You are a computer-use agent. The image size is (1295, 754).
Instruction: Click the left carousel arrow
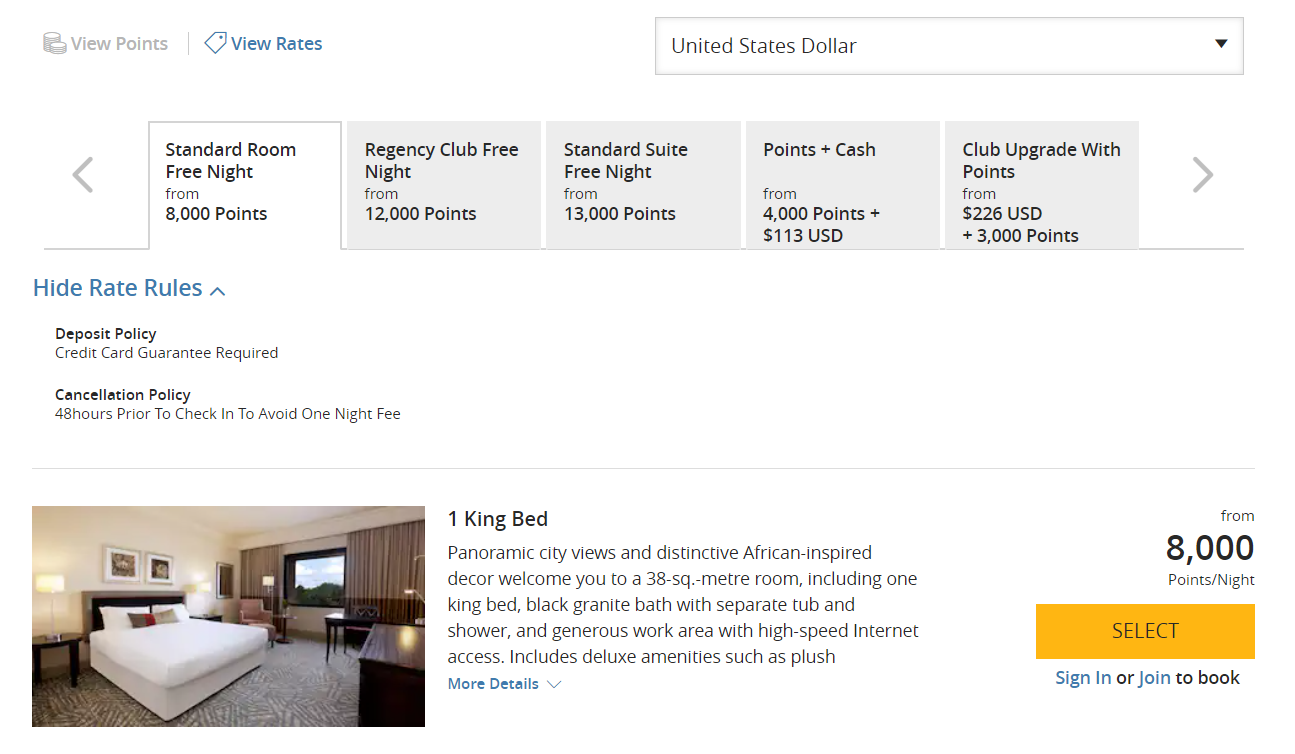pos(82,174)
